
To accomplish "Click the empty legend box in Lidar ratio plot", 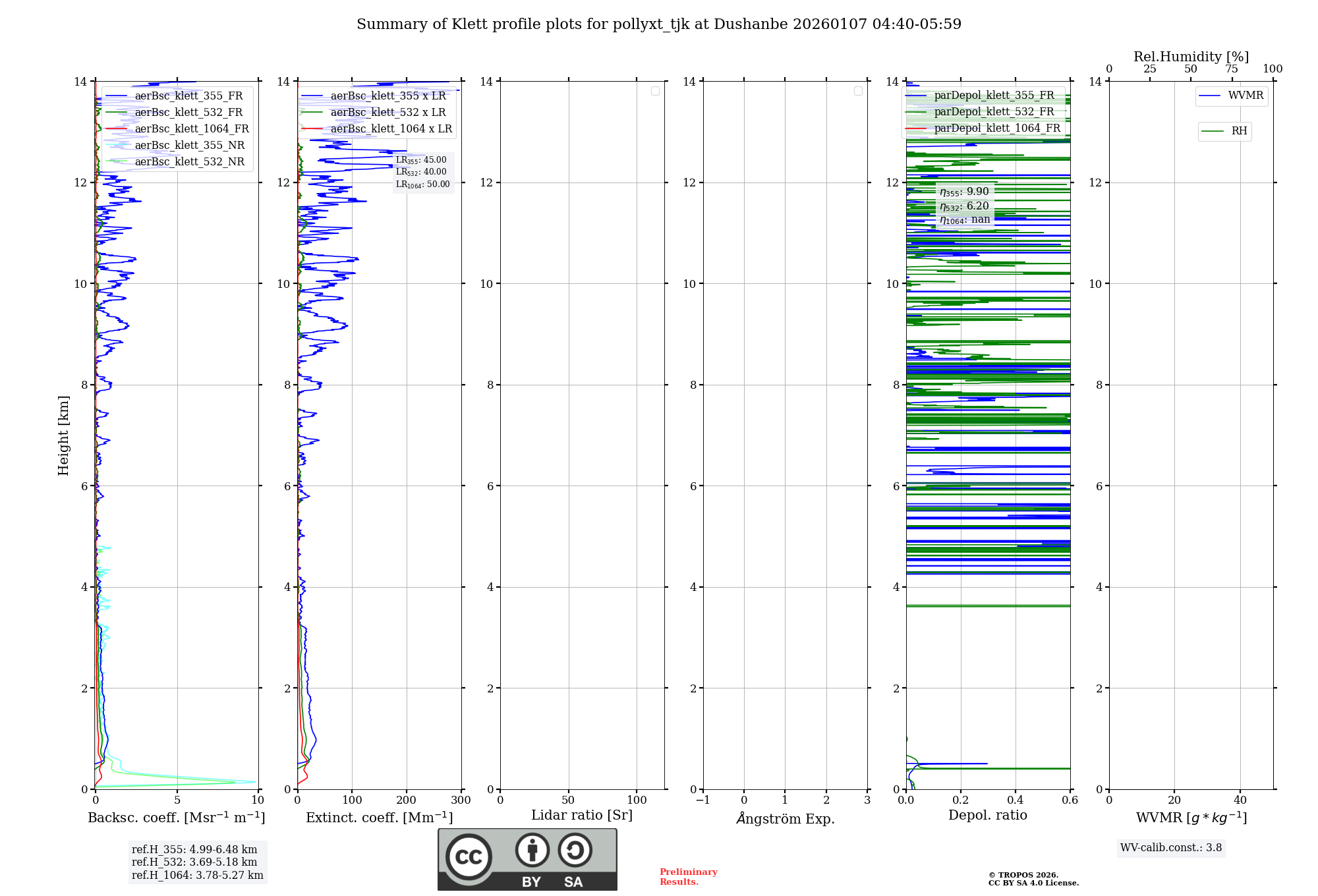I will pos(655,91).
